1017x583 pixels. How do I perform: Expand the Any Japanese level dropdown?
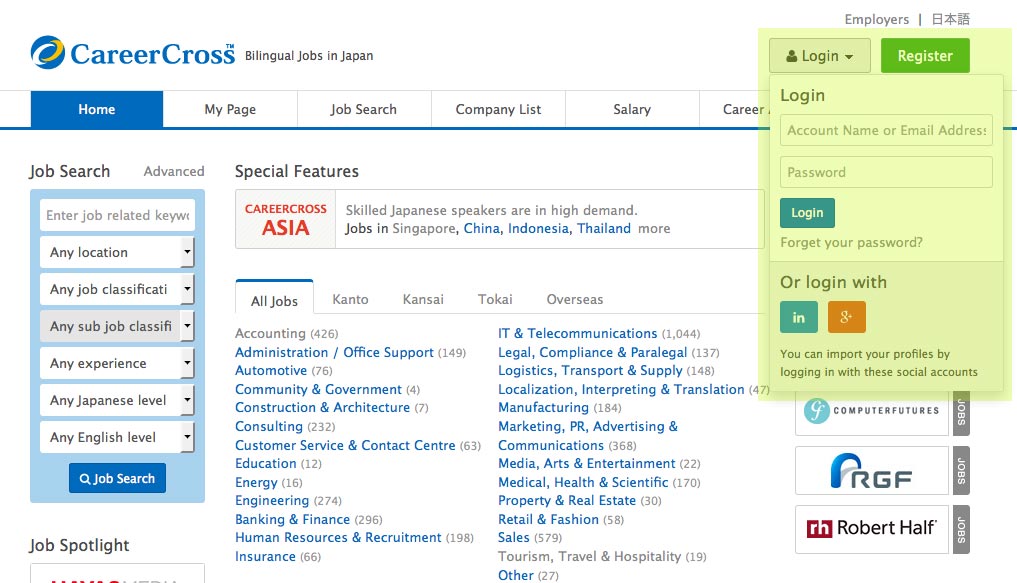coord(117,400)
